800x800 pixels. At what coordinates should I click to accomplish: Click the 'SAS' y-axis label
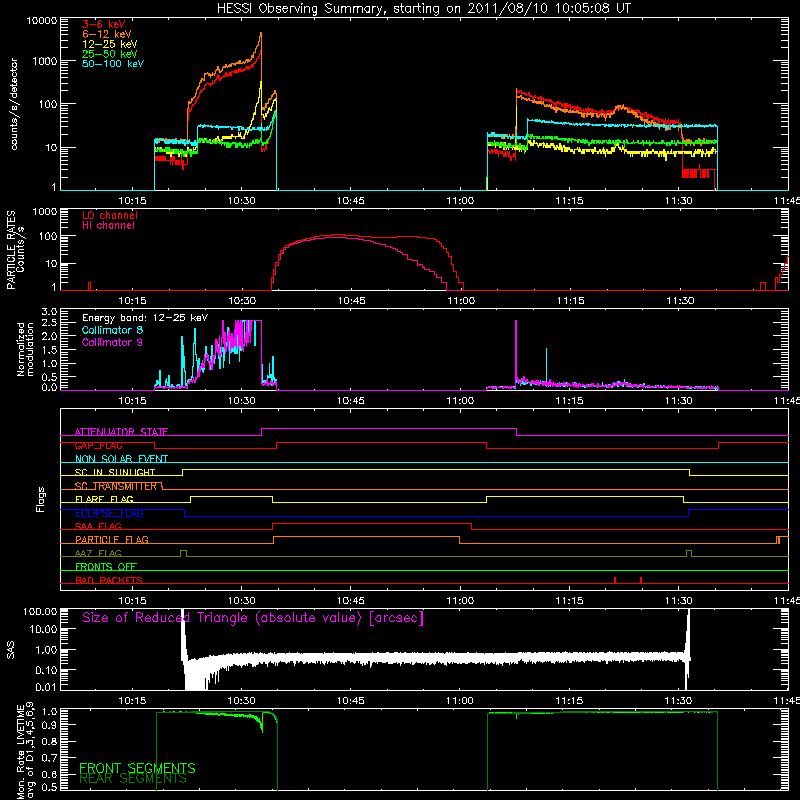[x=11, y=650]
